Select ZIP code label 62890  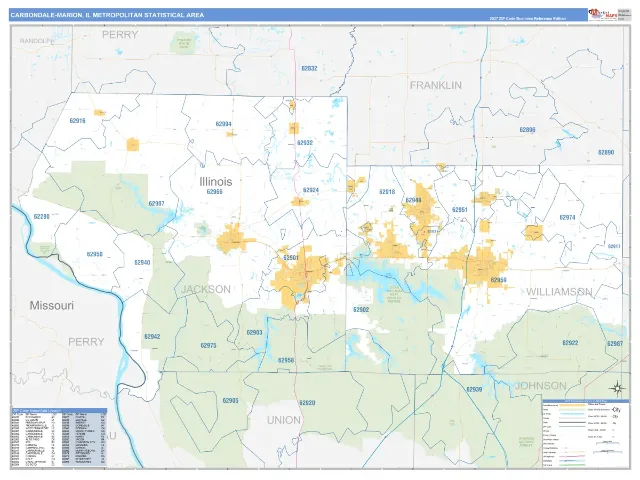click(x=606, y=153)
